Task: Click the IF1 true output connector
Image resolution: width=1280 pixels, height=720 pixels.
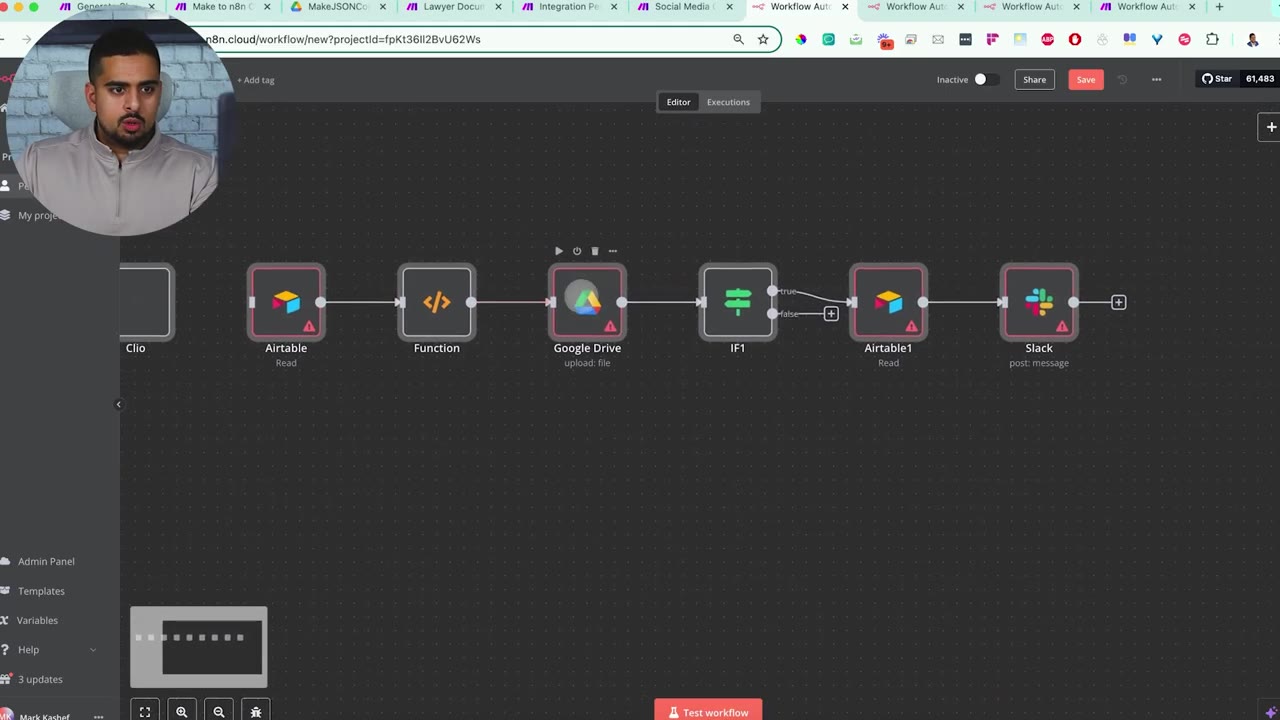Action: [772, 291]
